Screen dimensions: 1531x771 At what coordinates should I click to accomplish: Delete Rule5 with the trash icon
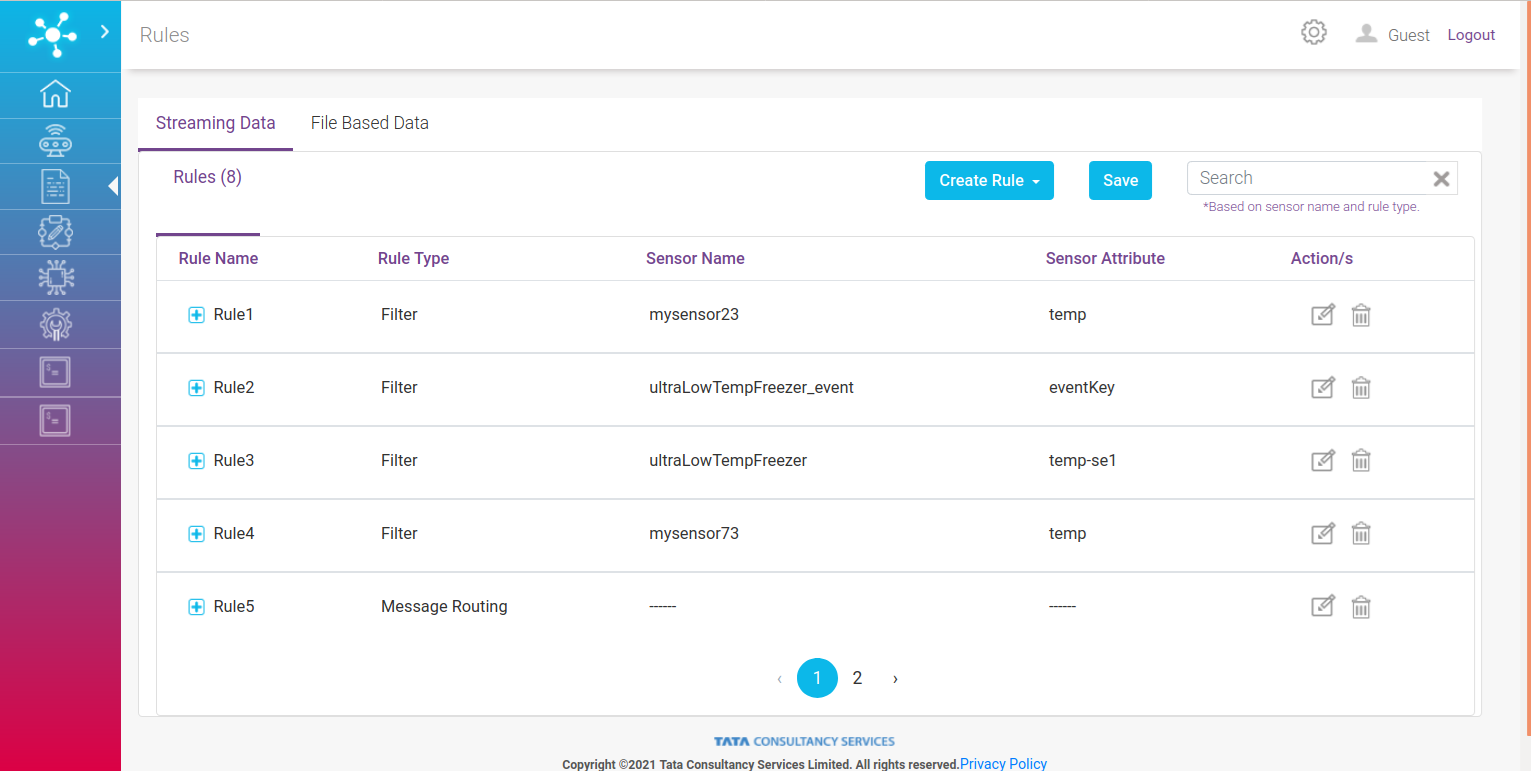pos(1361,607)
